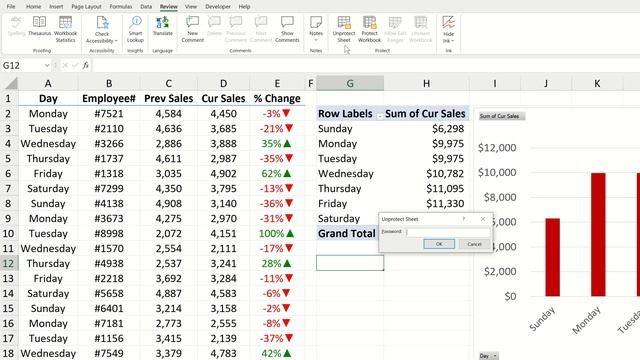The image size is (640, 360).
Task: Click the 100% change cell
Action: point(277,234)
